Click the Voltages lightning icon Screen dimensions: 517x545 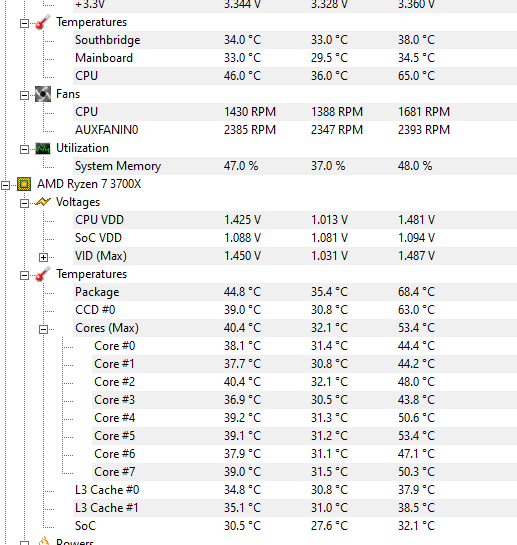coord(43,202)
